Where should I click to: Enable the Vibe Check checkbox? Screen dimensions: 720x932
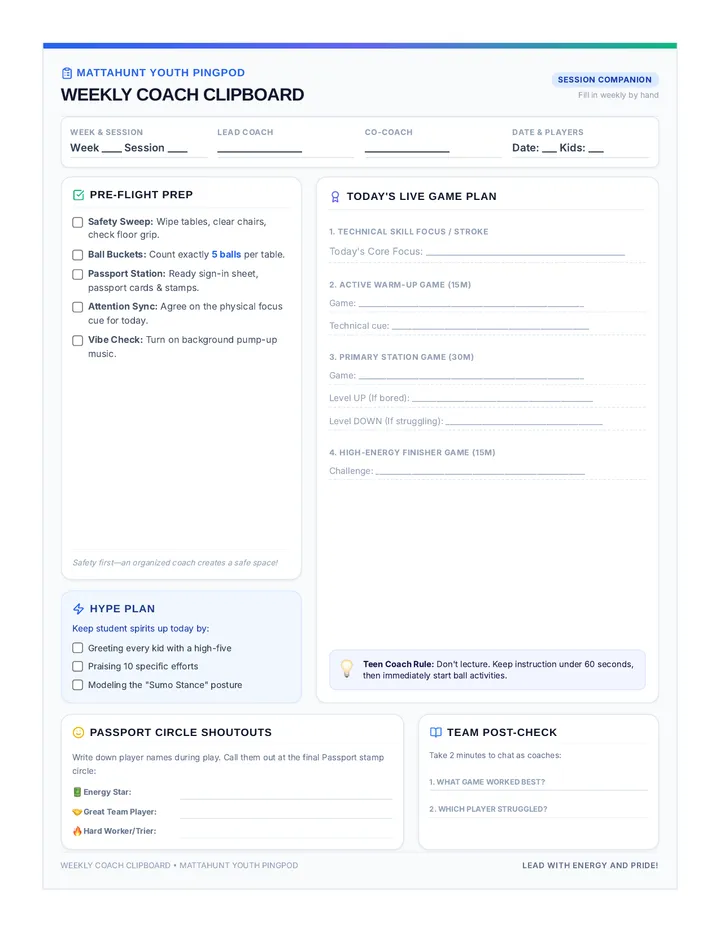77,341
